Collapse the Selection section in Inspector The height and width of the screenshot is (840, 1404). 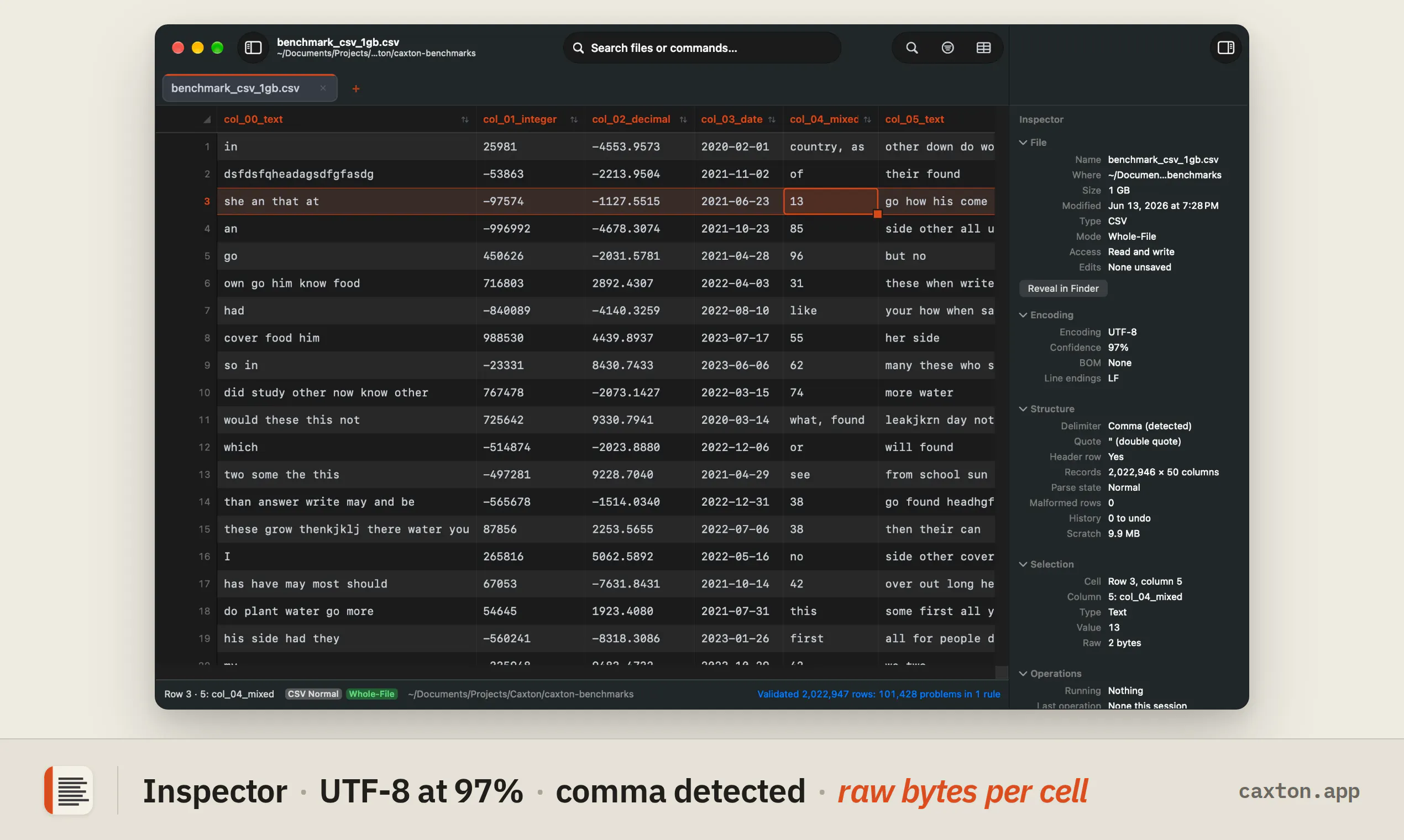click(1023, 564)
